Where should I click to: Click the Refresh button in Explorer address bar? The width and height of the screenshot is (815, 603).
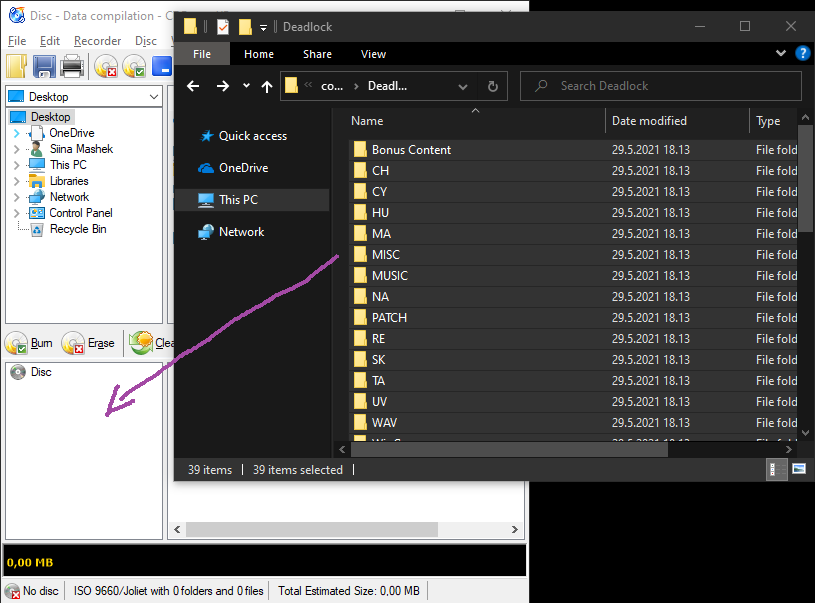493,86
